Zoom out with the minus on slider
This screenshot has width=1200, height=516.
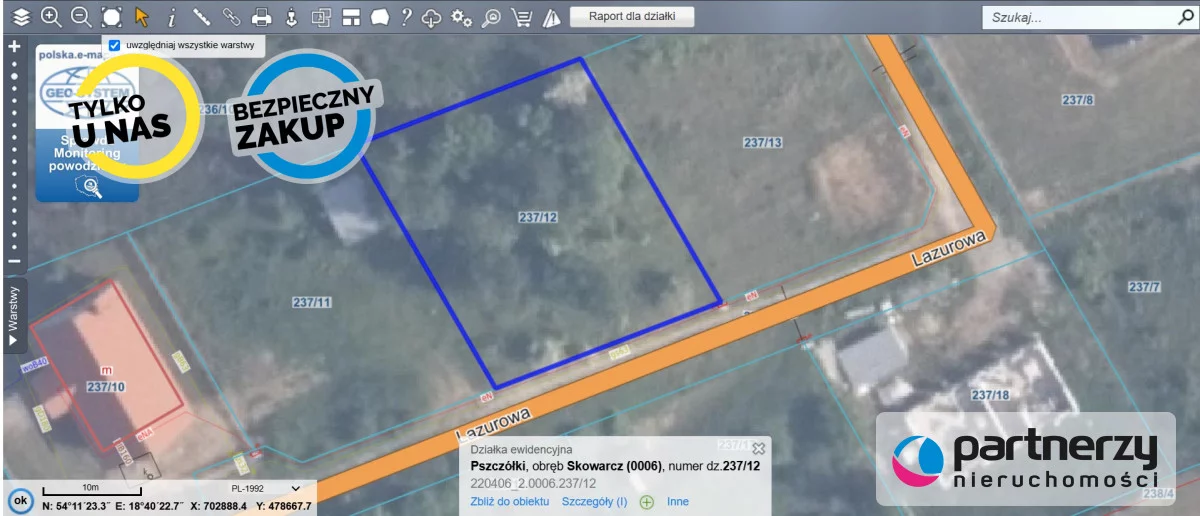(14, 261)
